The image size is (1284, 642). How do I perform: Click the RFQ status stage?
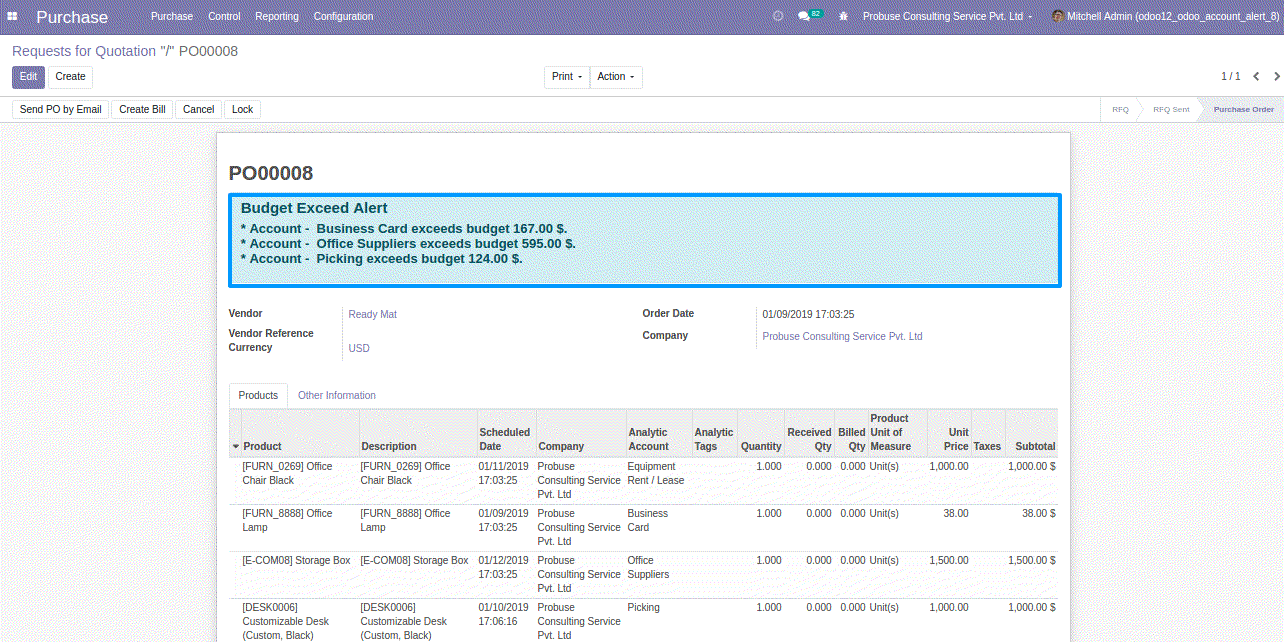[1120, 109]
